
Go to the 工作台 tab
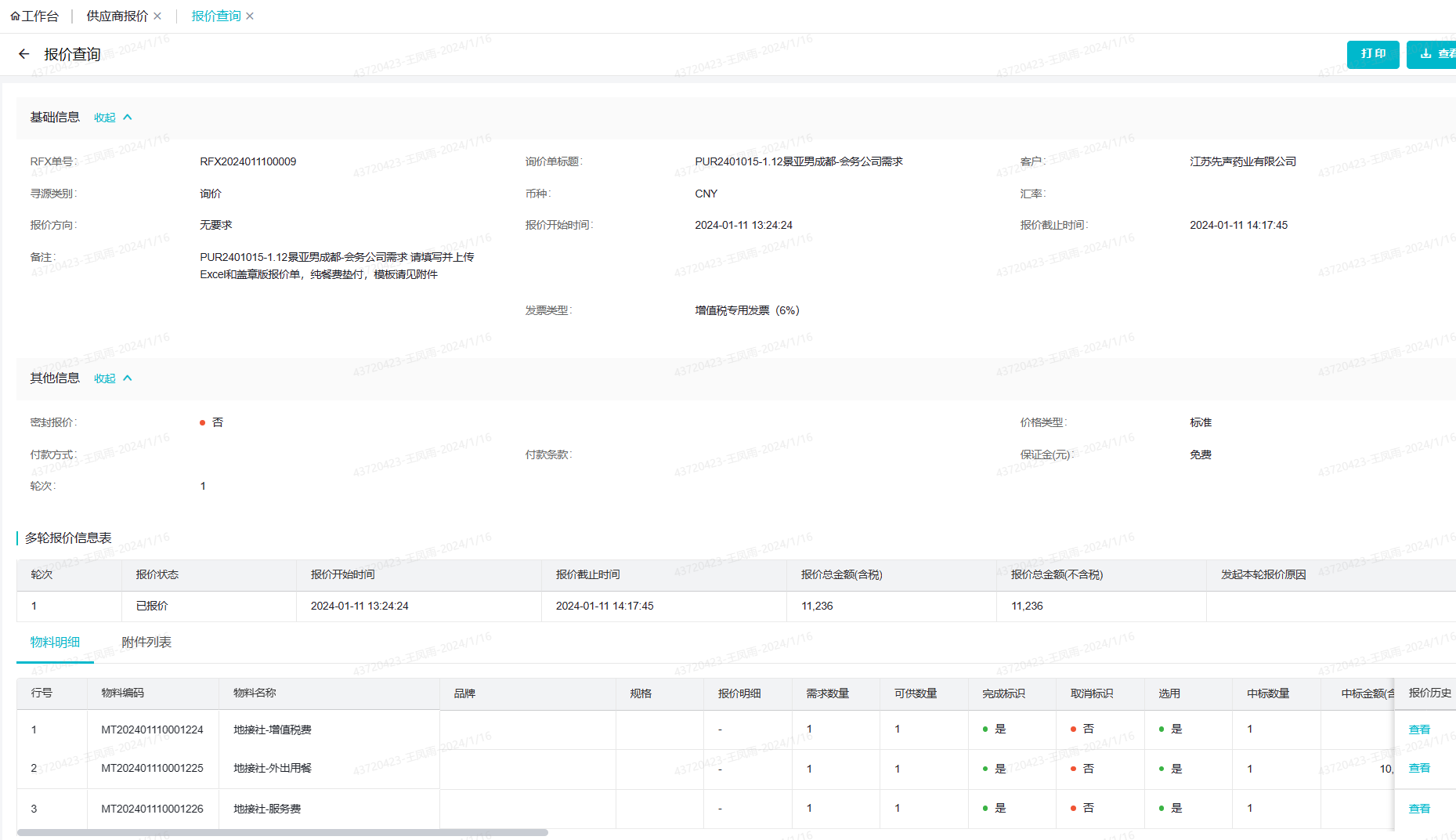[x=40, y=16]
